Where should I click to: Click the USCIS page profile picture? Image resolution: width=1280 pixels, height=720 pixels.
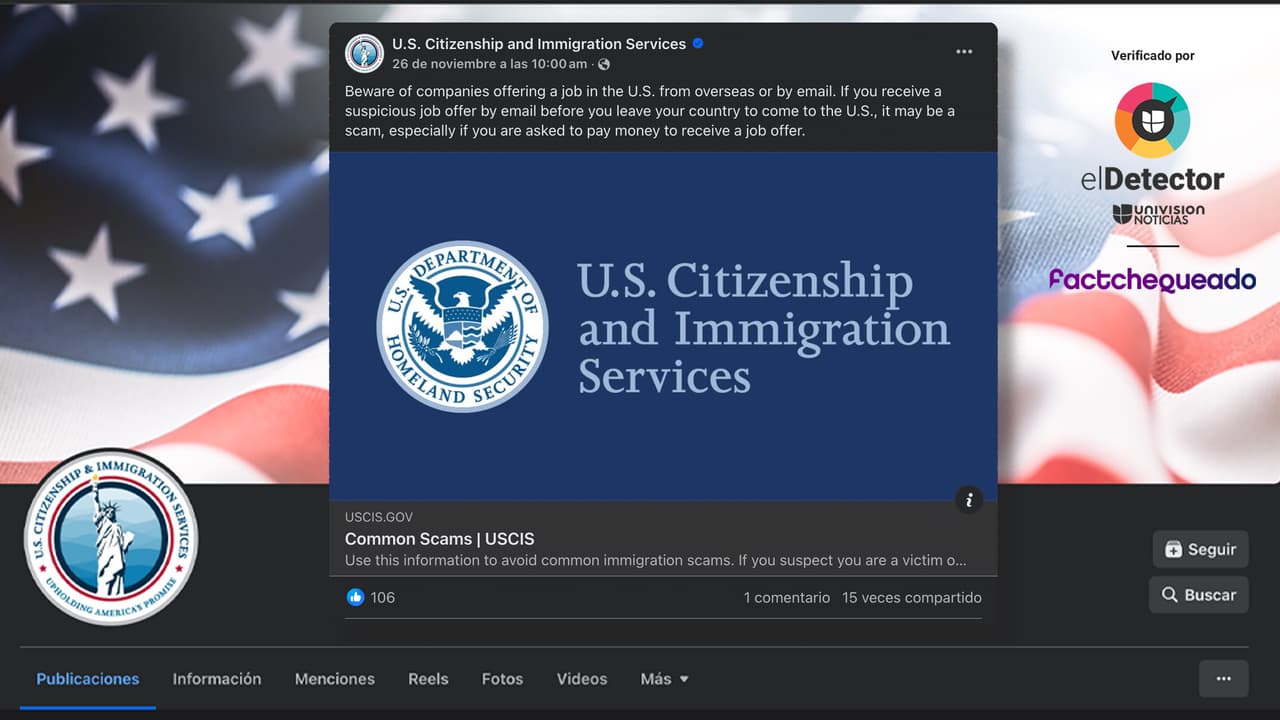pos(111,537)
